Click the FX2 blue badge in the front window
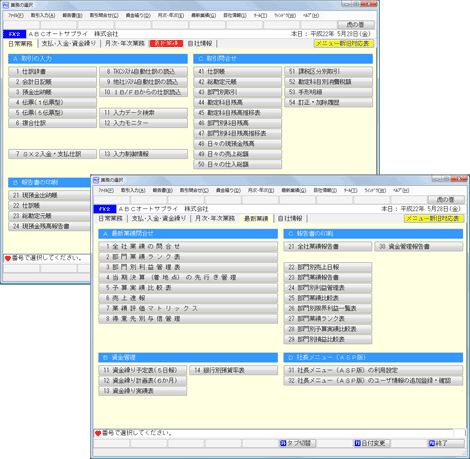Screen dimensions: 470x459 tap(105, 209)
